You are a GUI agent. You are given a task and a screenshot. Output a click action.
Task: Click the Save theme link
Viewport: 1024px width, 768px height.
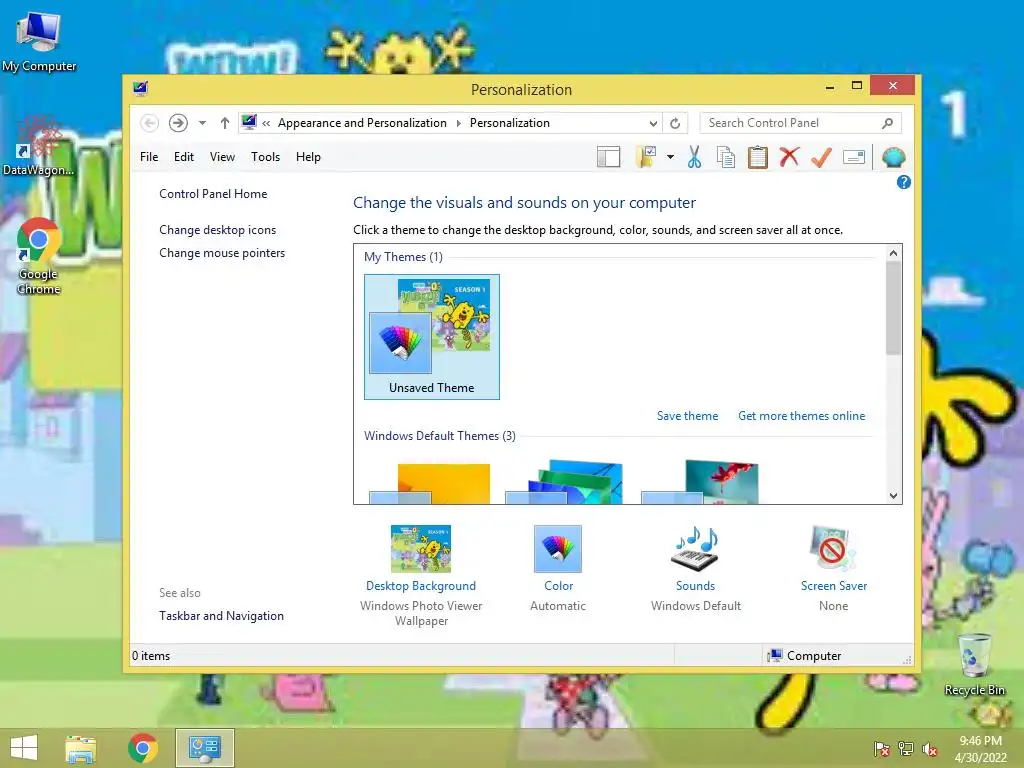(x=687, y=416)
